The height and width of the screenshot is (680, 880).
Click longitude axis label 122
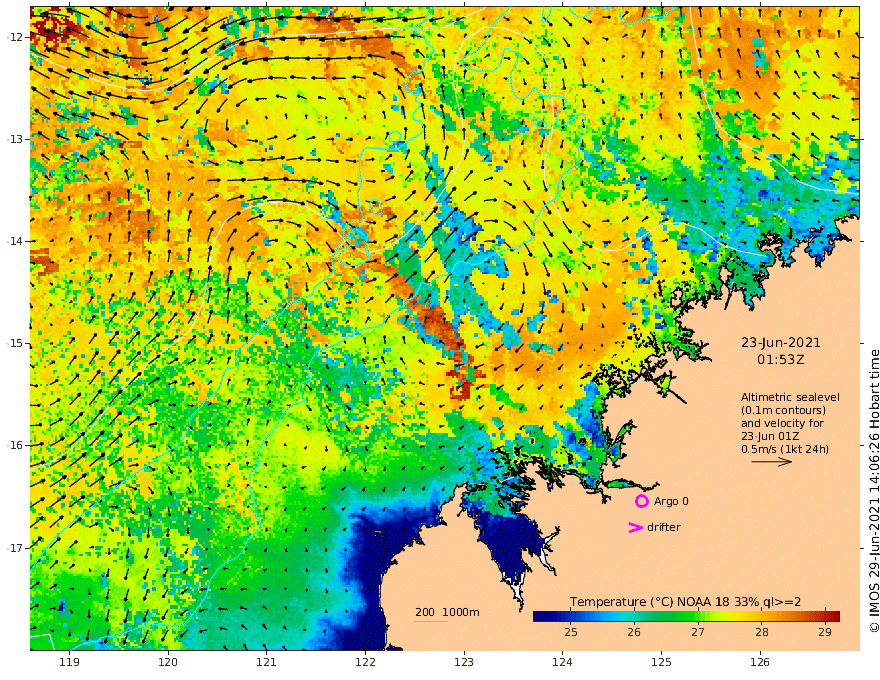(x=365, y=662)
